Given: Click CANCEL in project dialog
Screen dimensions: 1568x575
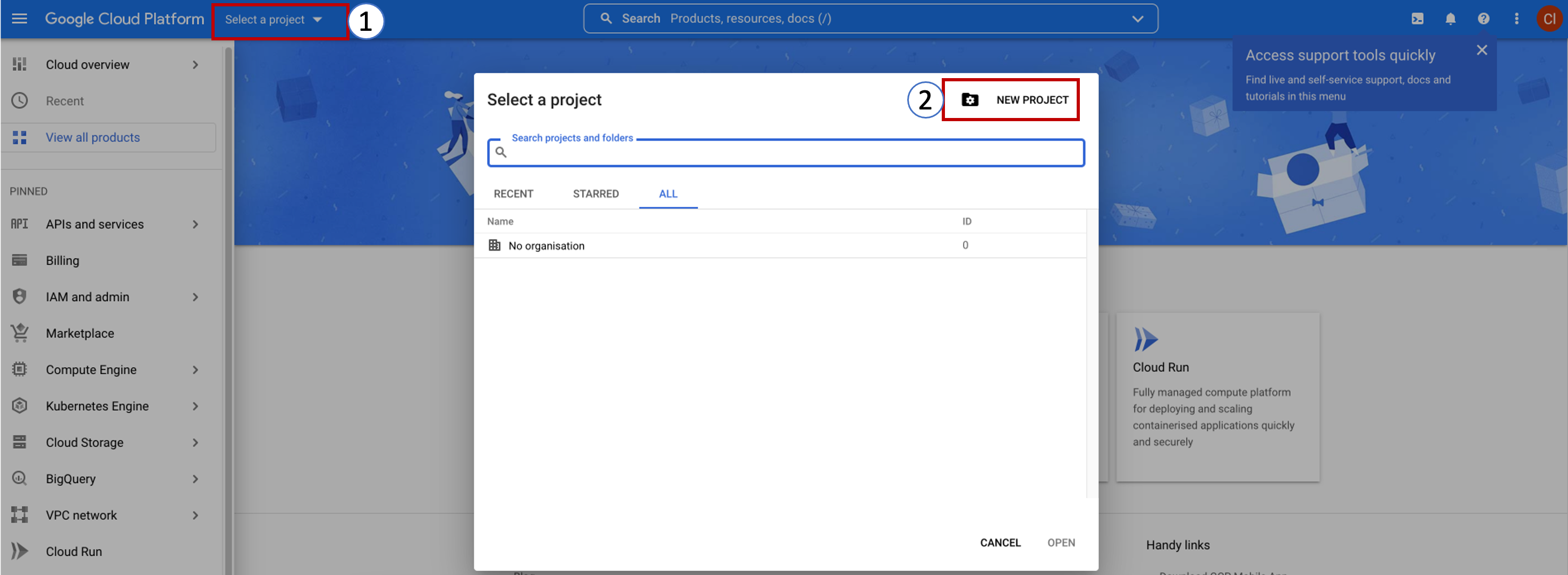Looking at the screenshot, I should 1000,543.
